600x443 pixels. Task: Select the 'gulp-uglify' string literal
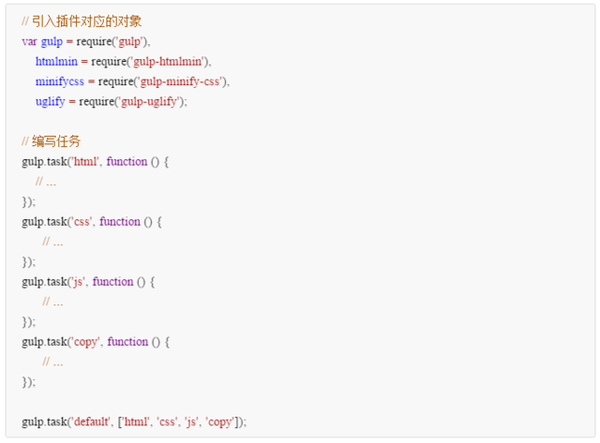149,102
